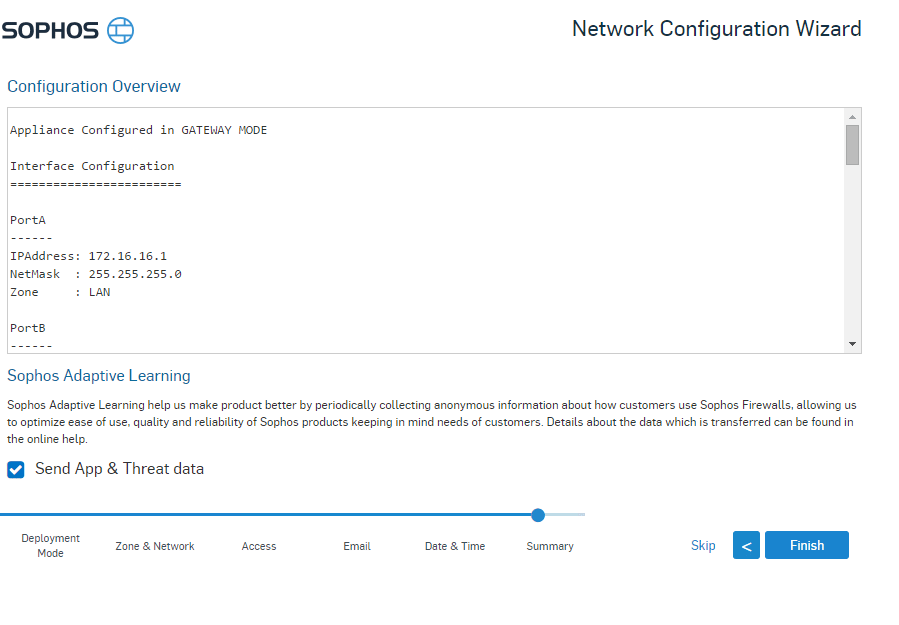The height and width of the screenshot is (625, 899).
Task: Click the overview scrollbar down arrow
Action: coord(852,344)
